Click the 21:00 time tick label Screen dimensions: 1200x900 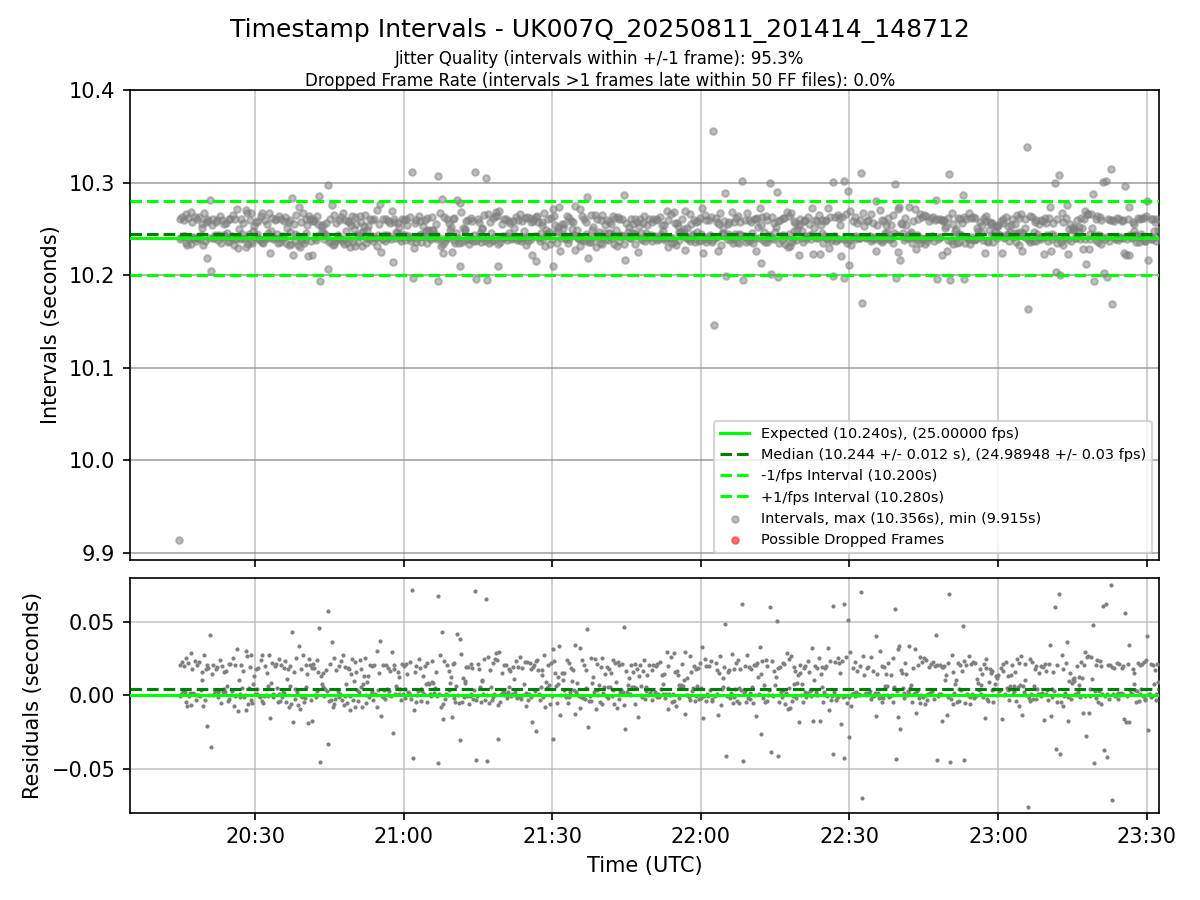pos(403,834)
